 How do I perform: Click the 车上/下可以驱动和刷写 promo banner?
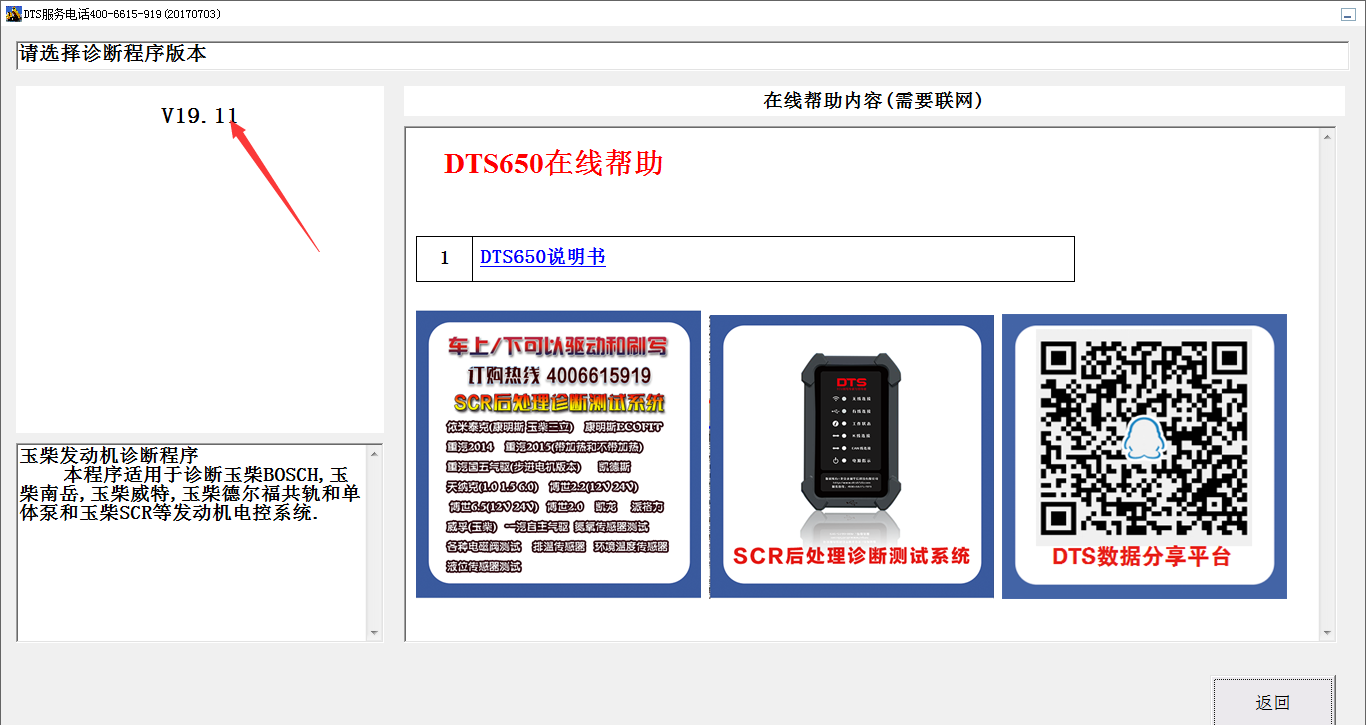tap(558, 454)
